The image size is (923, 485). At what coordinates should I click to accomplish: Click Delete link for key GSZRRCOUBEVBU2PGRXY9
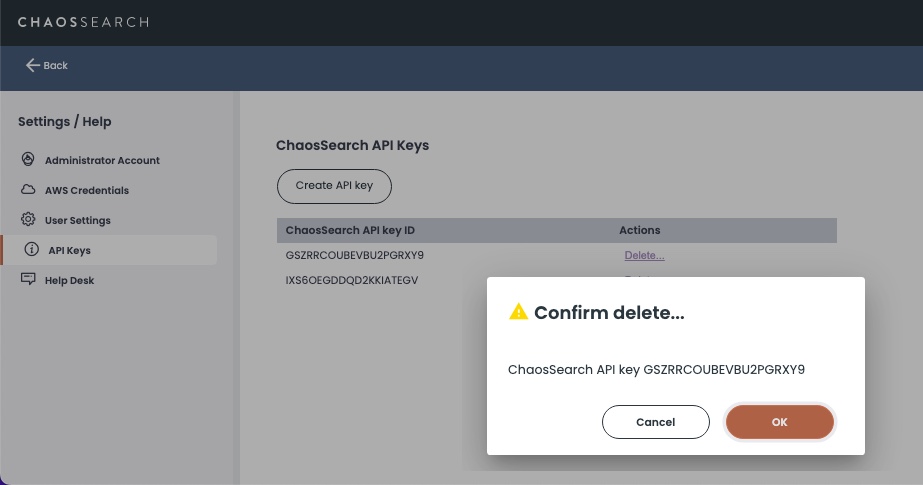[x=645, y=255]
